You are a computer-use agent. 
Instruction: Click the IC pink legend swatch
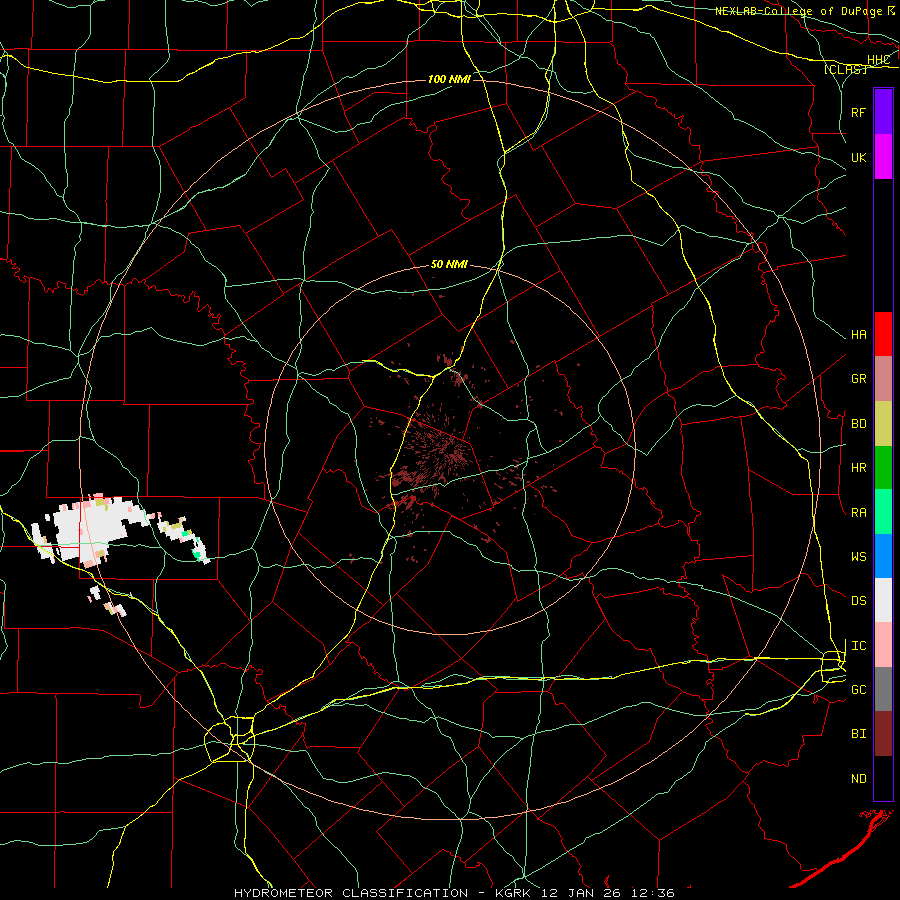point(883,645)
